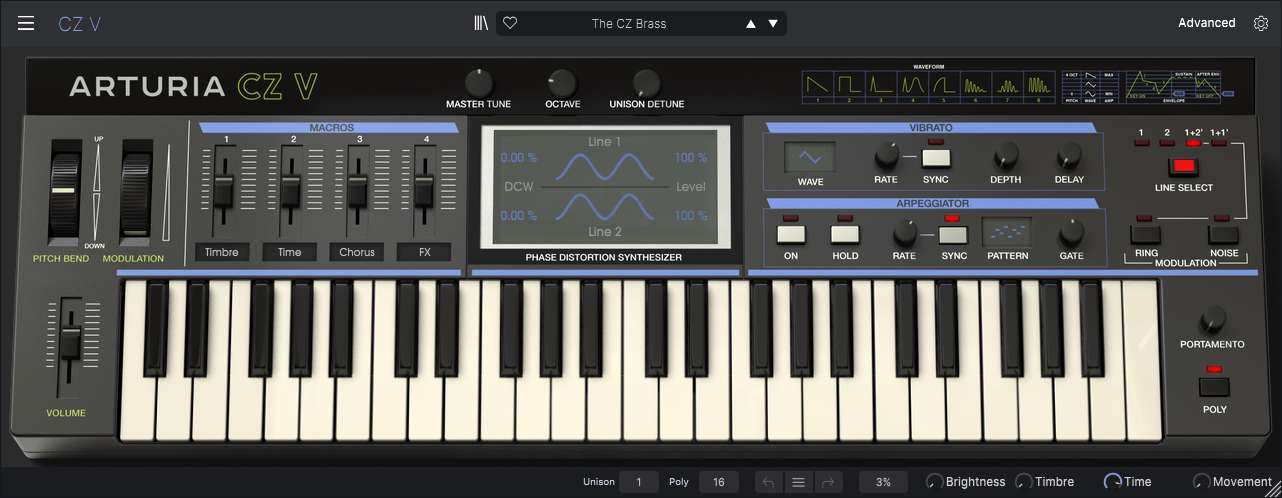This screenshot has height=498, width=1282.
Task: Select the Vibrato wave shape display
Action: point(810,158)
